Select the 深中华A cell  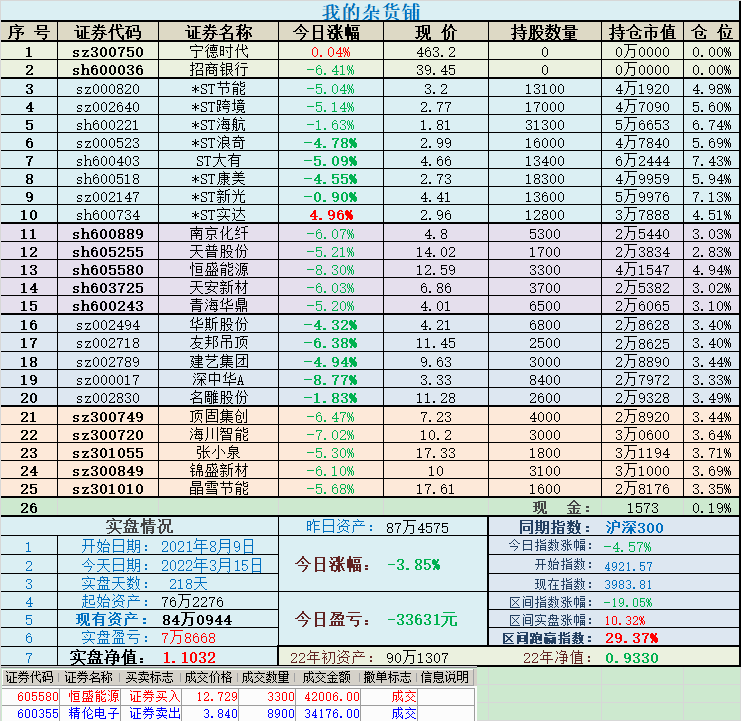click(218, 379)
